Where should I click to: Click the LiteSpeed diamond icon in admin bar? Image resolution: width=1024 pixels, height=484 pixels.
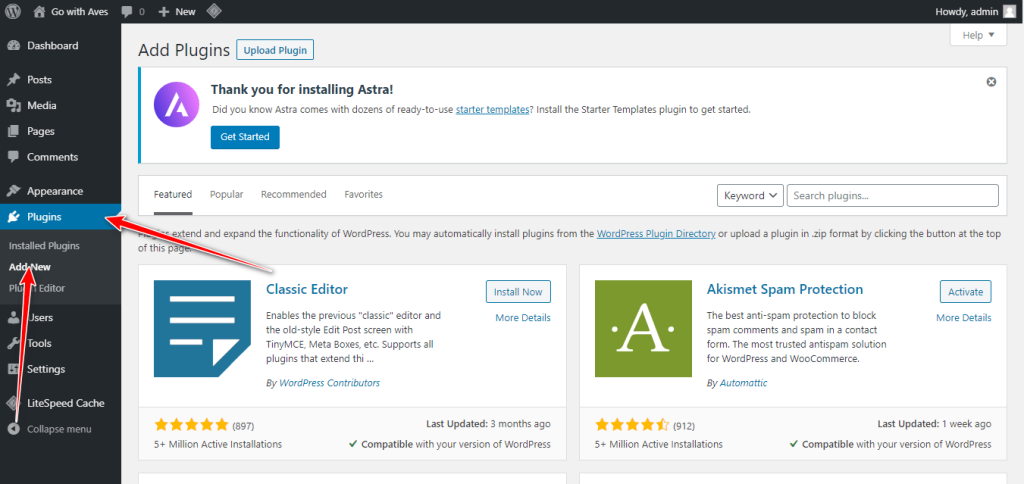pyautogui.click(x=213, y=11)
